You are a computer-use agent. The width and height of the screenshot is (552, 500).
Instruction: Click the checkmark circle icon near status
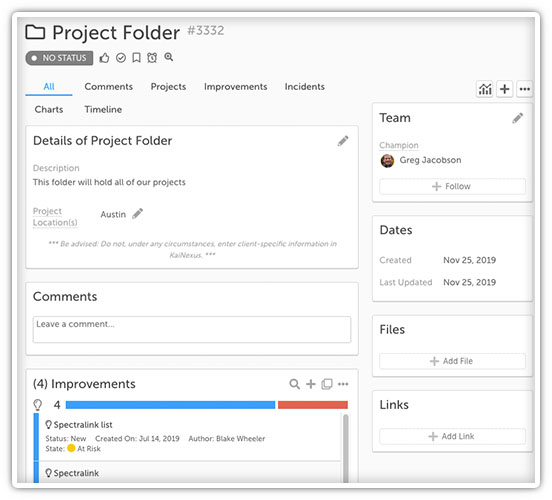pos(121,58)
